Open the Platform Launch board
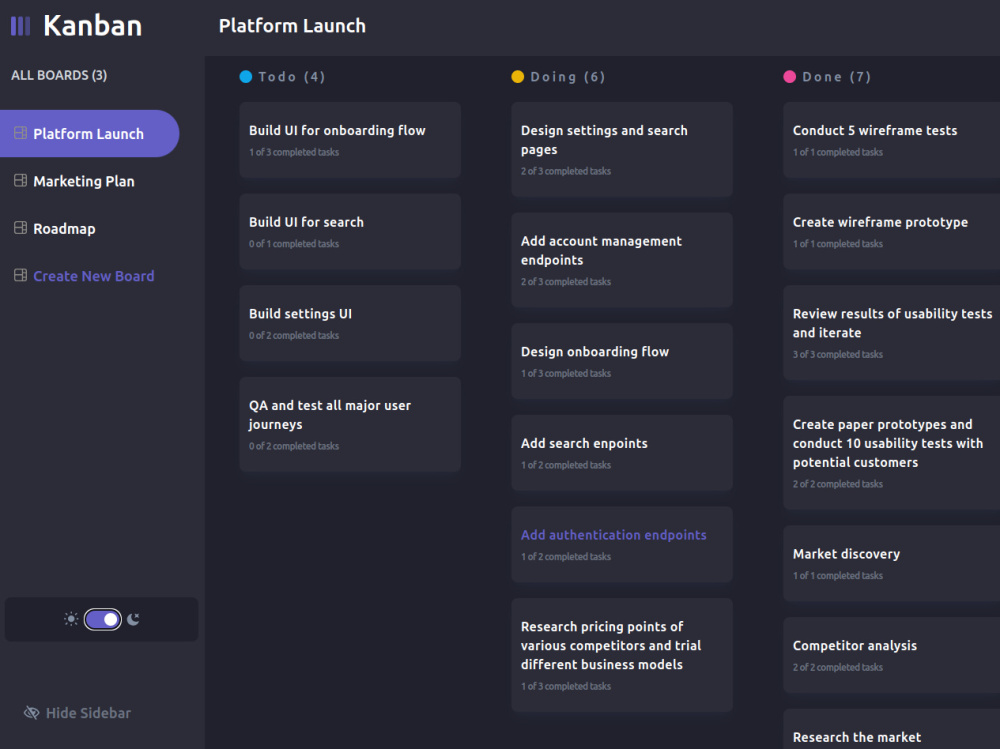1000x749 pixels. (x=89, y=133)
